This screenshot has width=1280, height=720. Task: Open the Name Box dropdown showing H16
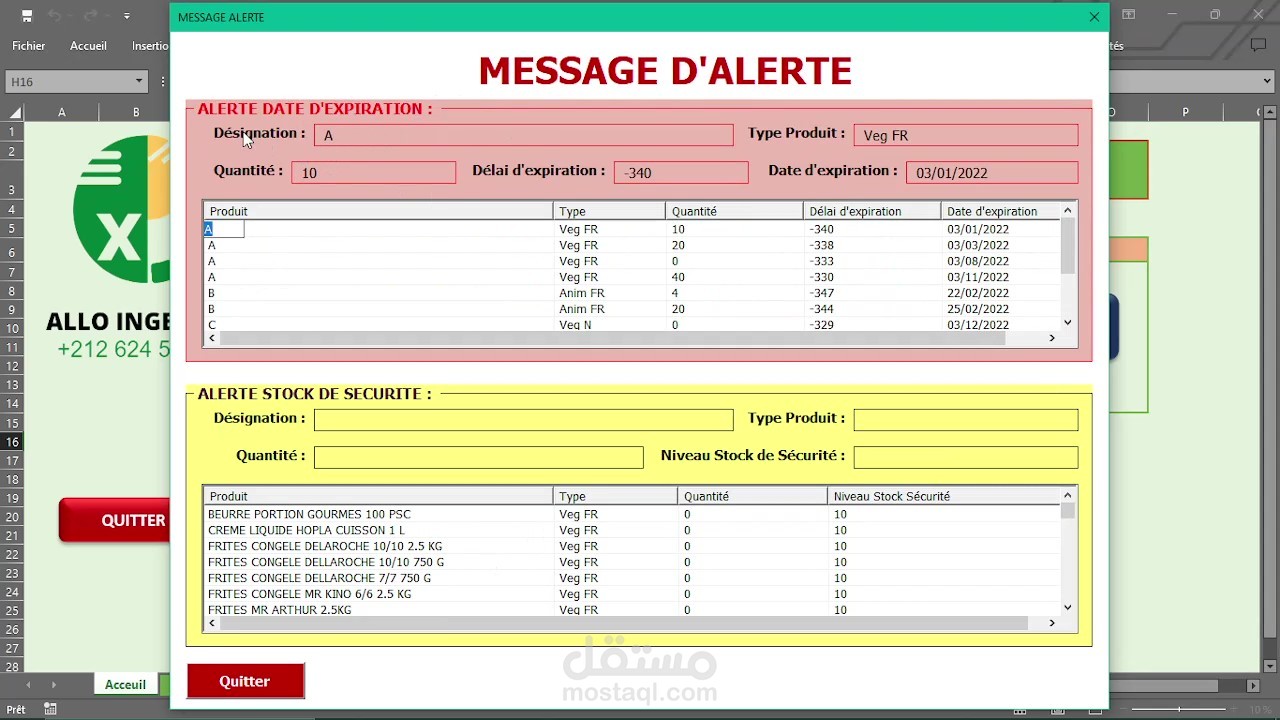(138, 81)
